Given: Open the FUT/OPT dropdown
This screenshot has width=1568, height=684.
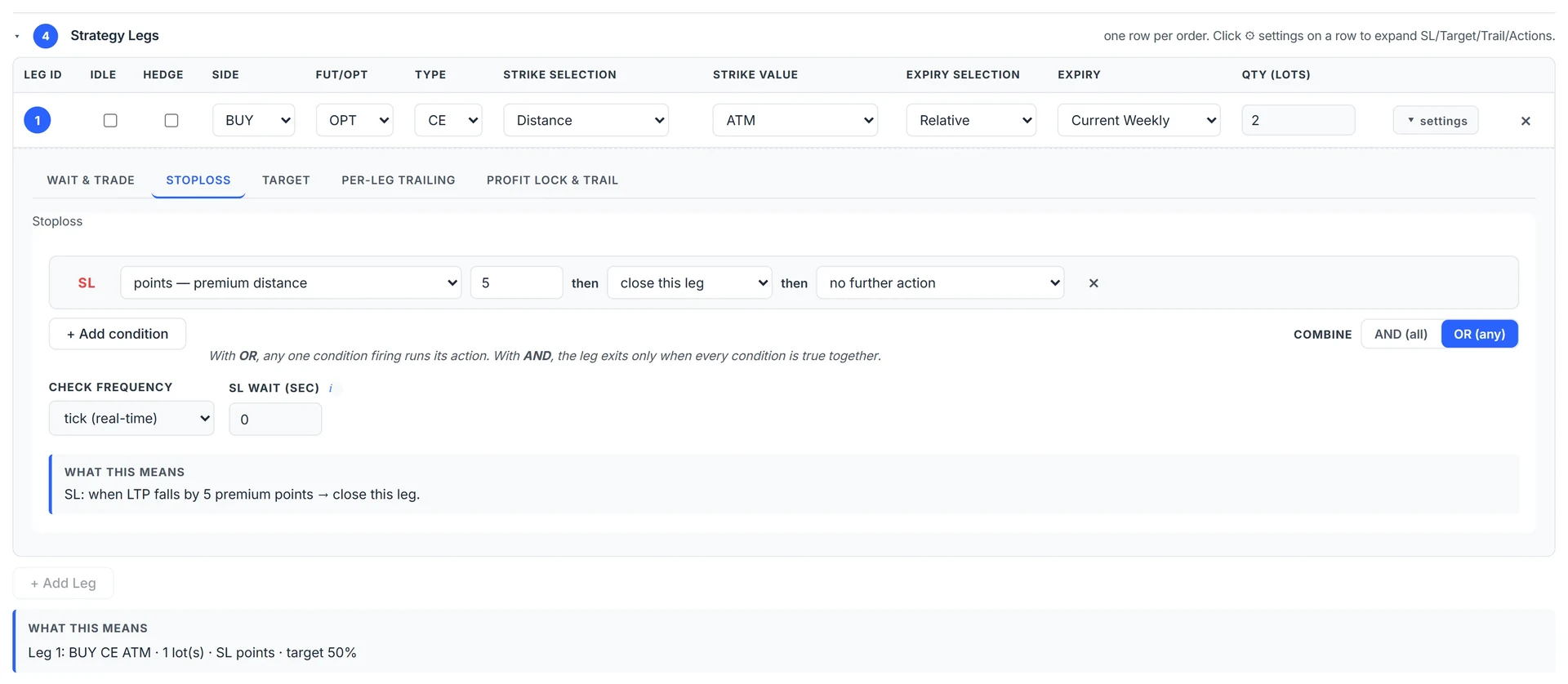Looking at the screenshot, I should tap(354, 120).
